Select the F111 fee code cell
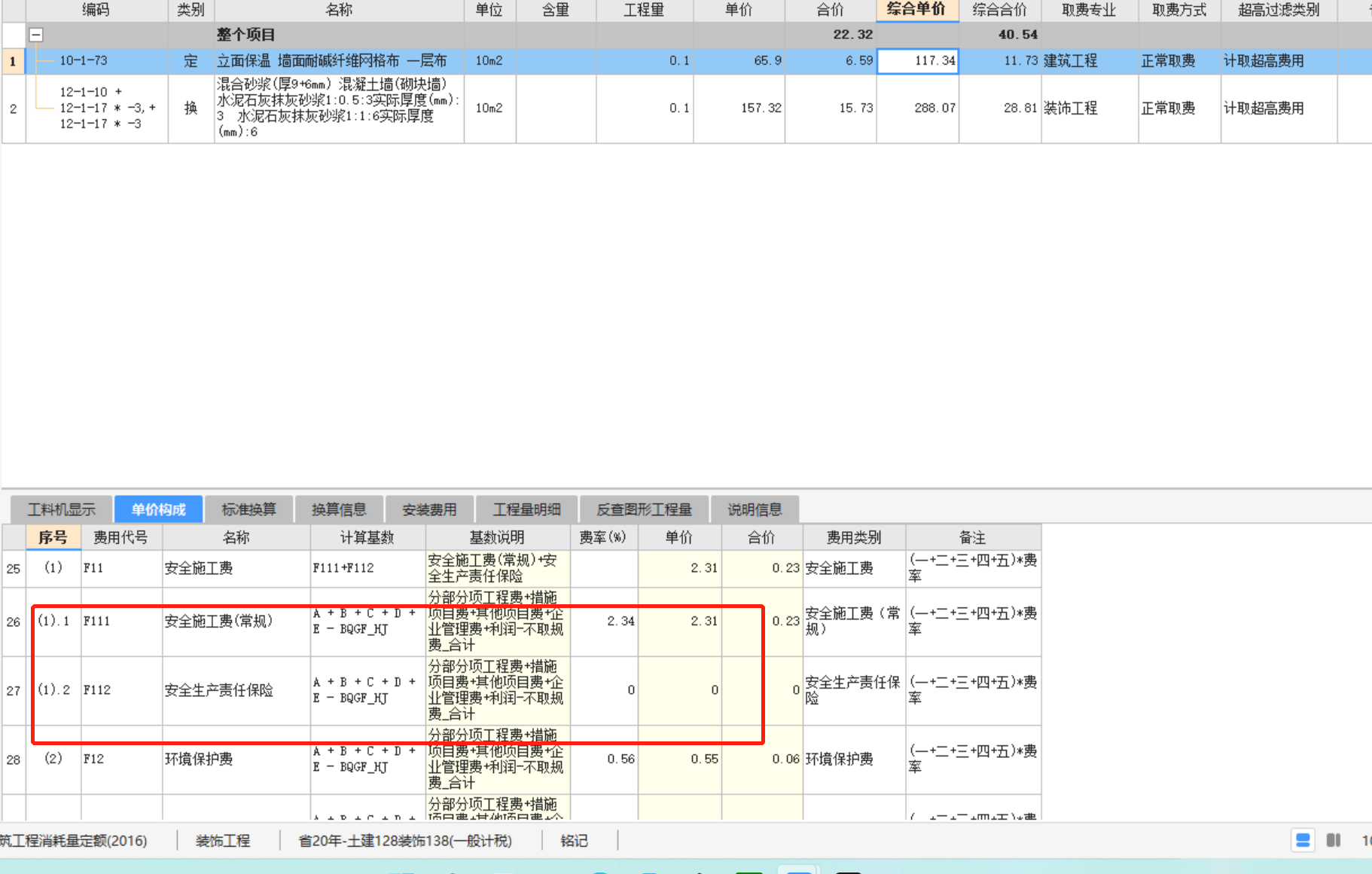 point(120,622)
